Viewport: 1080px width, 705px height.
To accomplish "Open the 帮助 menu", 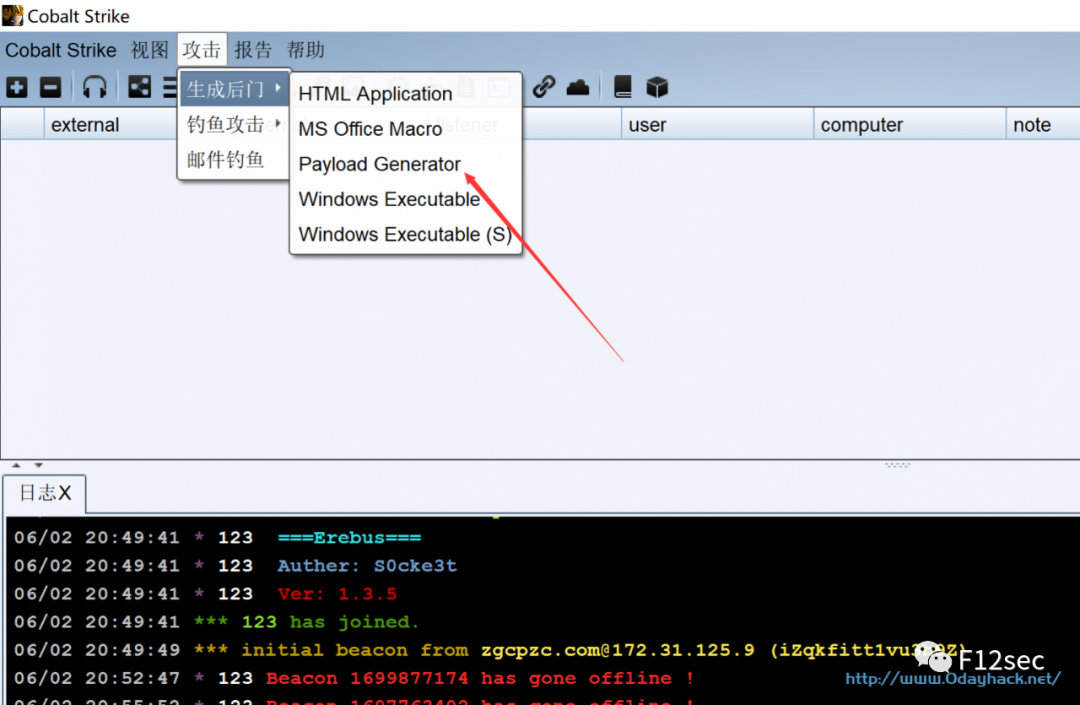I will pos(306,50).
